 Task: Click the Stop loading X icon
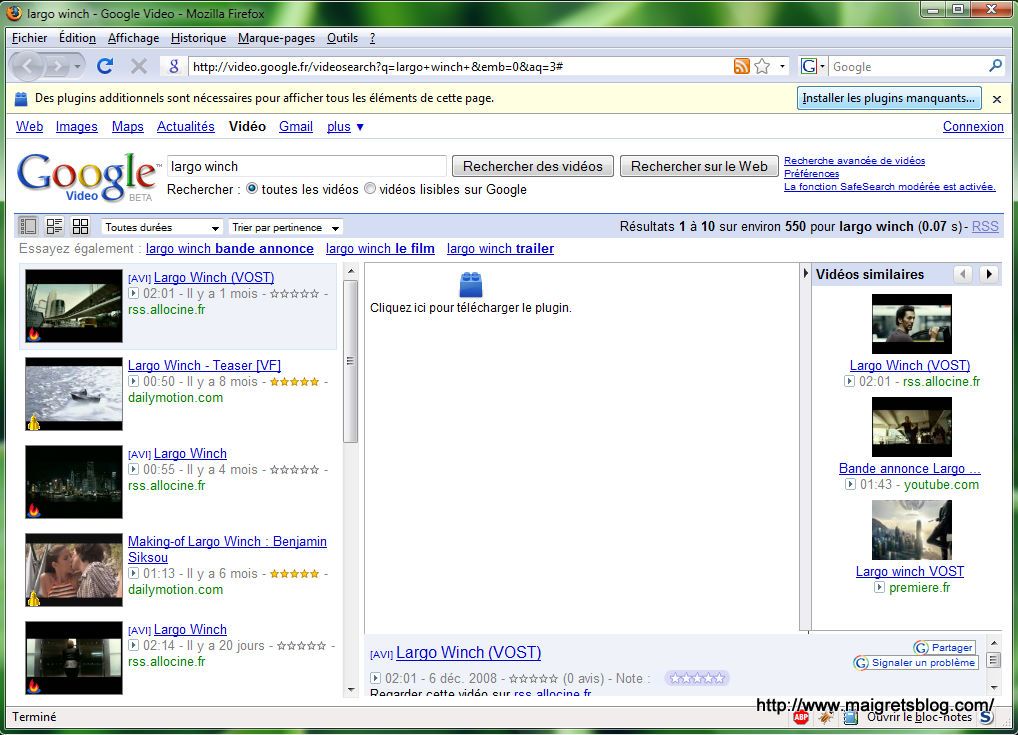click(138, 66)
